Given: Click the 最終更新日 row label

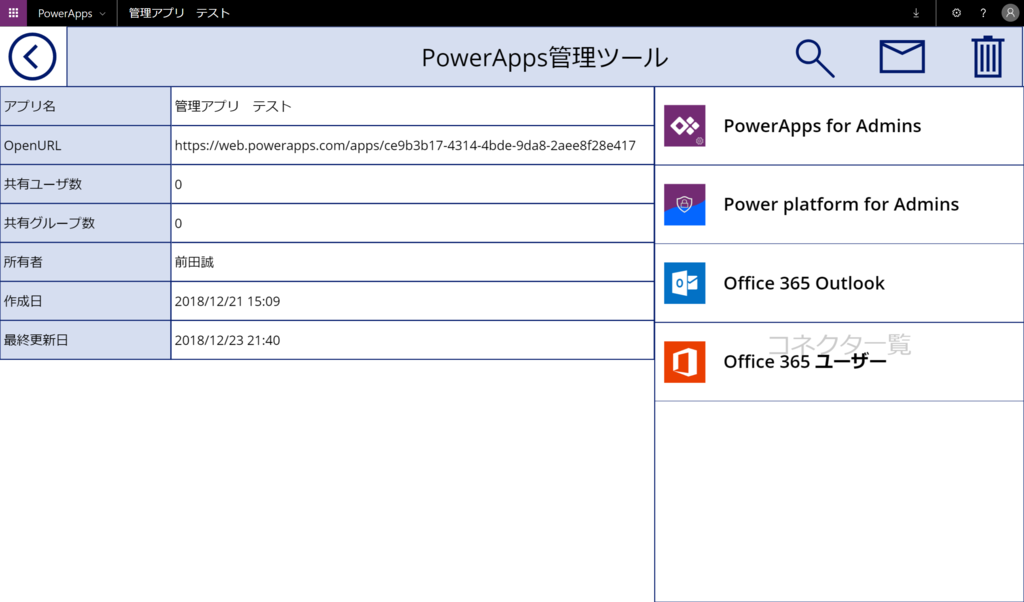Looking at the screenshot, I should [37, 340].
